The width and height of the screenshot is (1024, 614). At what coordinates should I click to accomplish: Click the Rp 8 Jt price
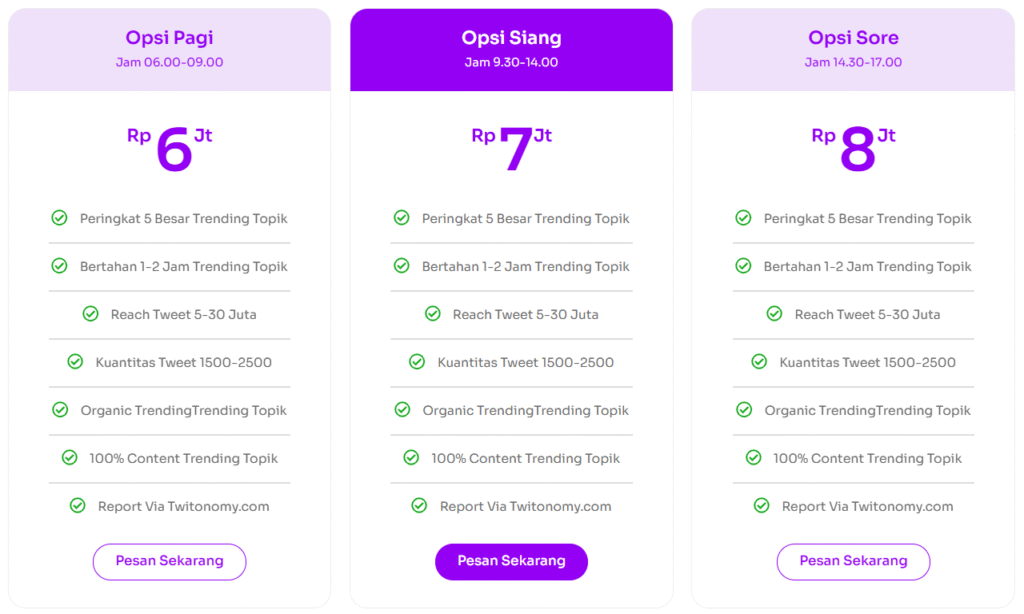pyautogui.click(x=853, y=149)
